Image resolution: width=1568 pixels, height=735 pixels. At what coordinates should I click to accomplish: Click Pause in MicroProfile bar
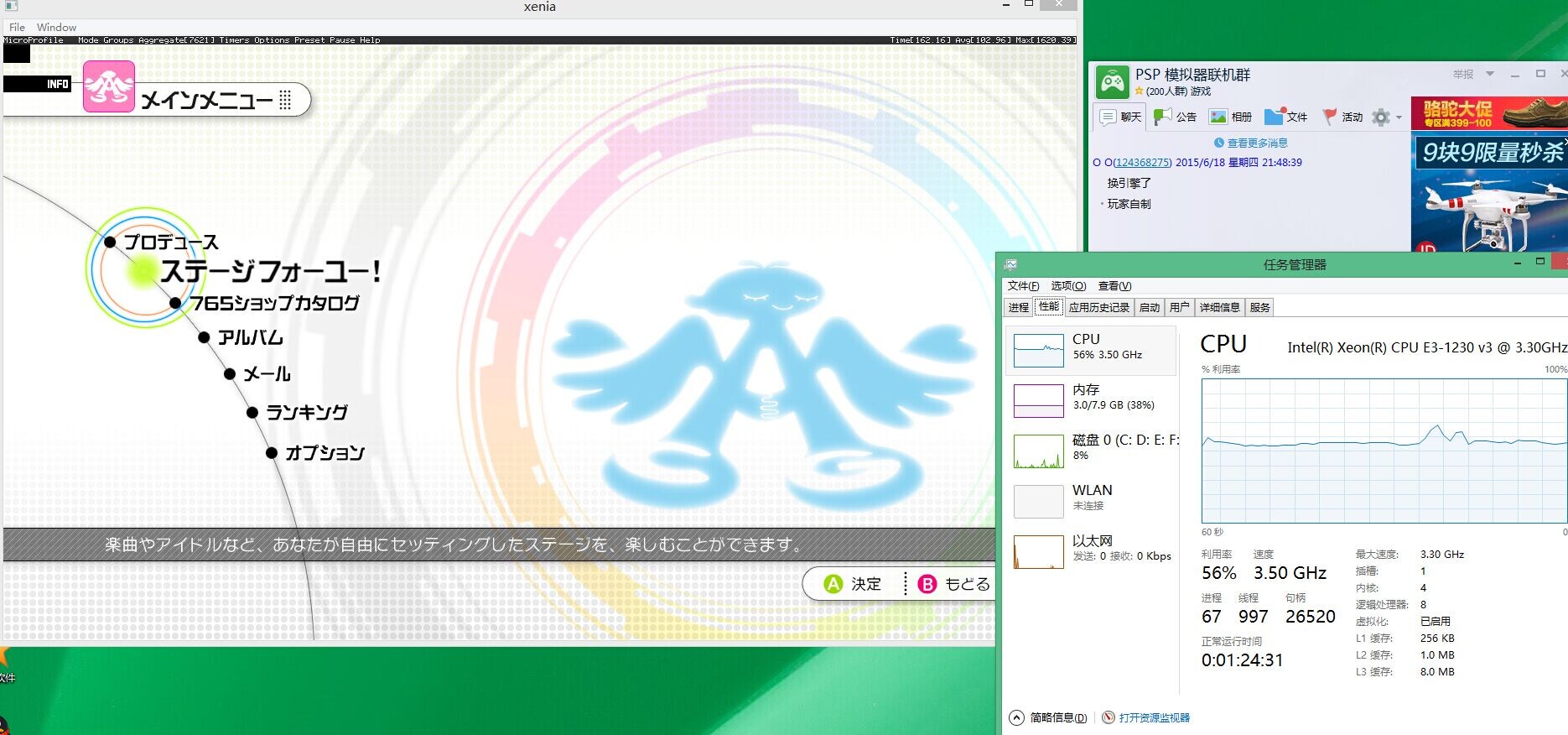coord(342,40)
